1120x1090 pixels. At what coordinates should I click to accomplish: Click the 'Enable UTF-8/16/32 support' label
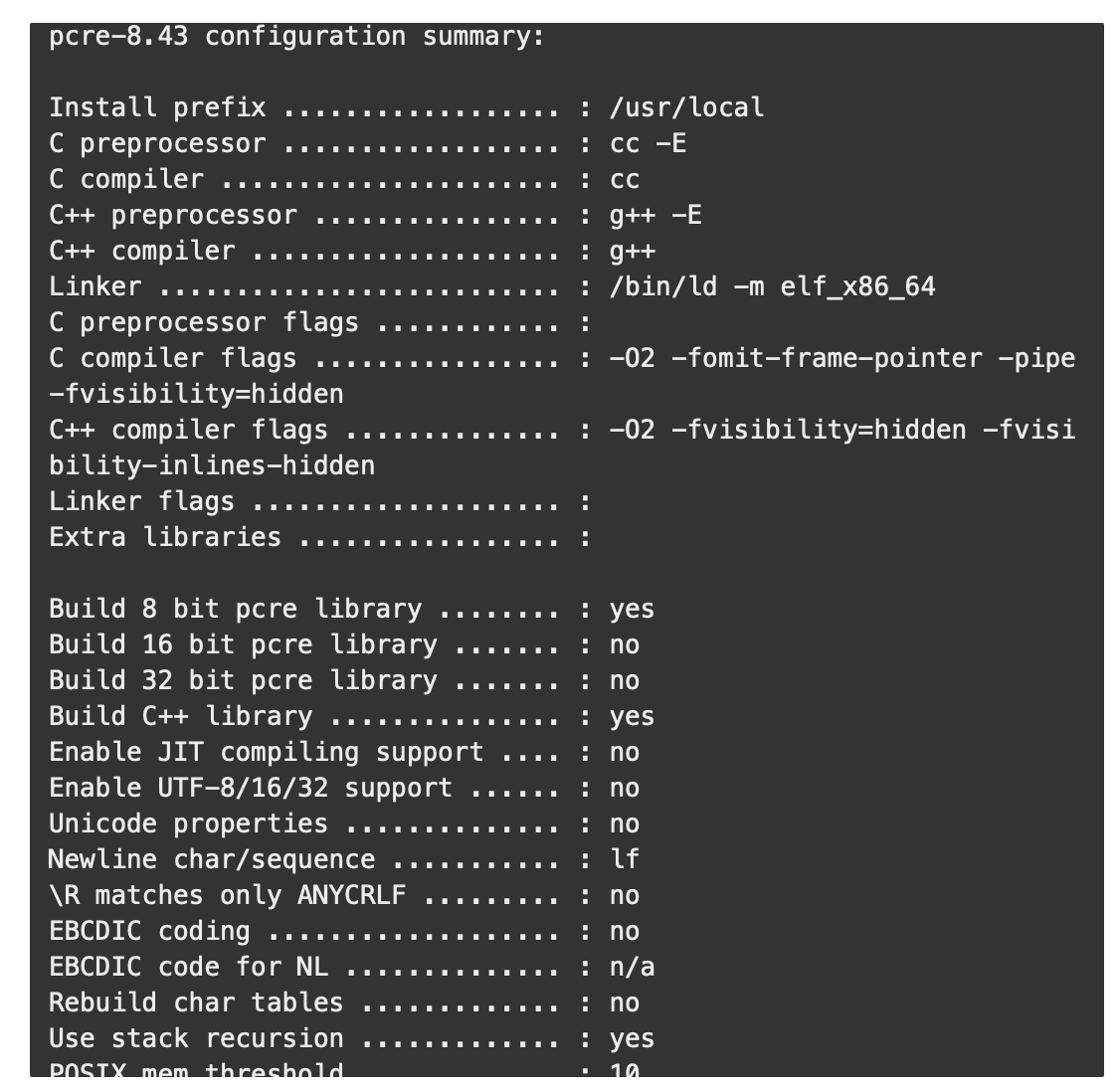250,788
